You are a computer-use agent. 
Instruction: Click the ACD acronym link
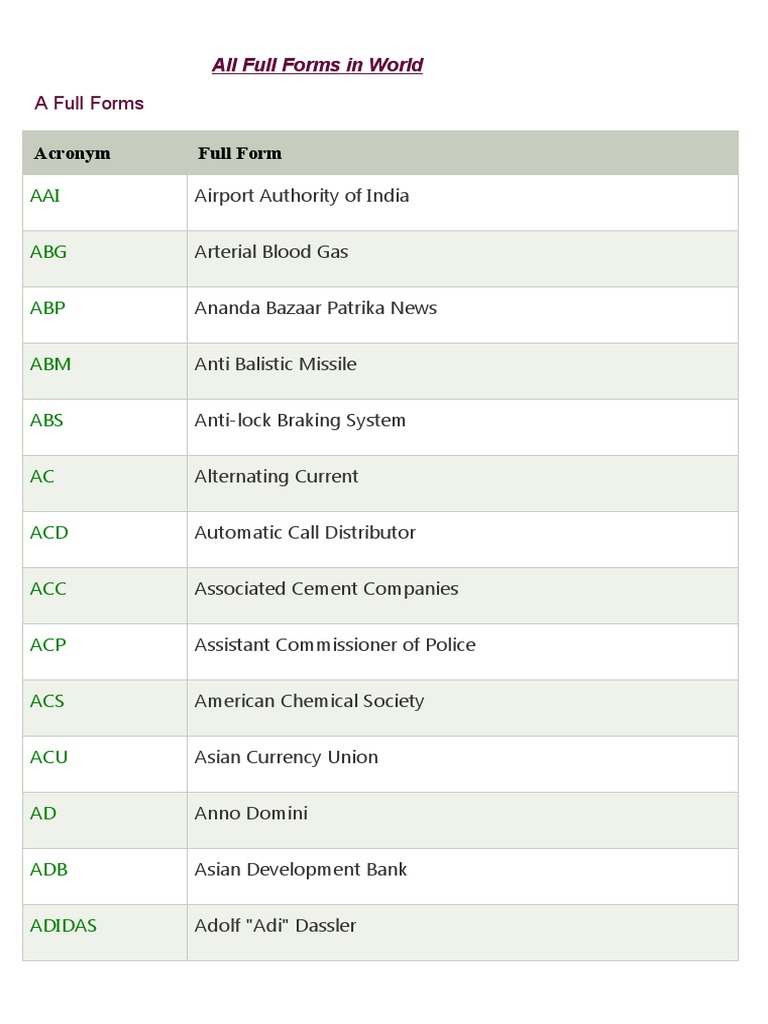coord(49,532)
